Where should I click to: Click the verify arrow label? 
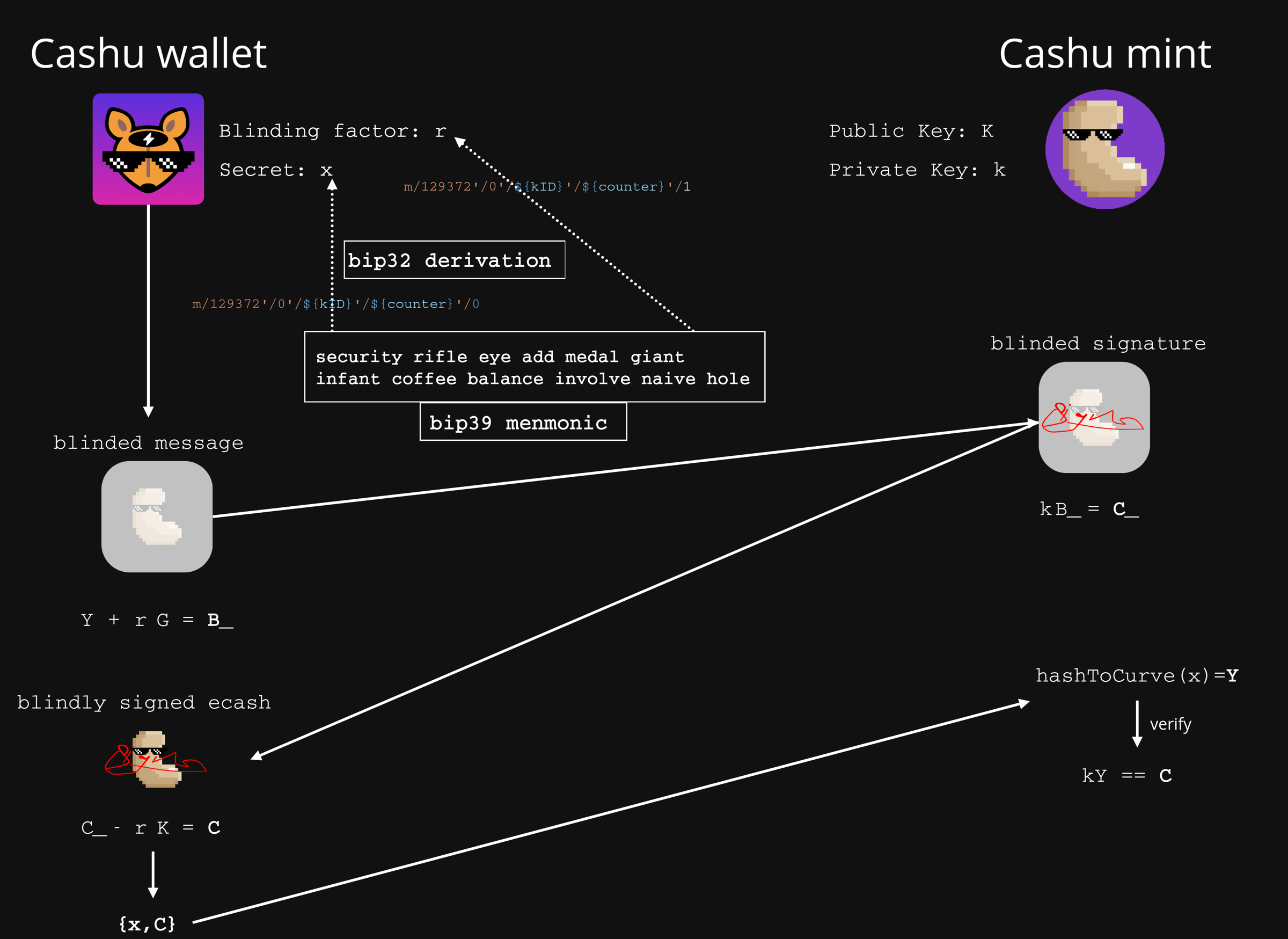pyautogui.click(x=1170, y=724)
